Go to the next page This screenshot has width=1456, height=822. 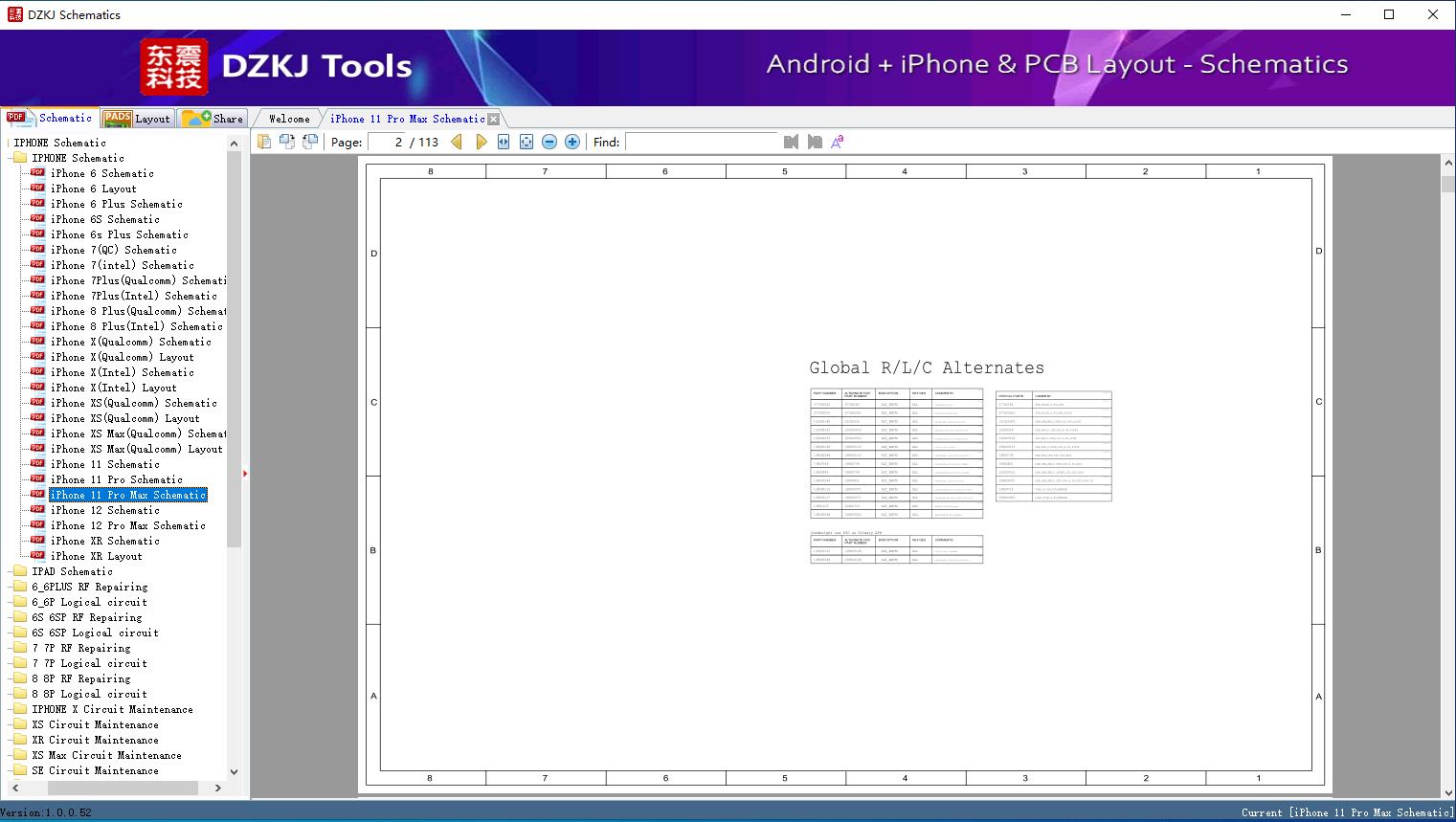point(481,142)
